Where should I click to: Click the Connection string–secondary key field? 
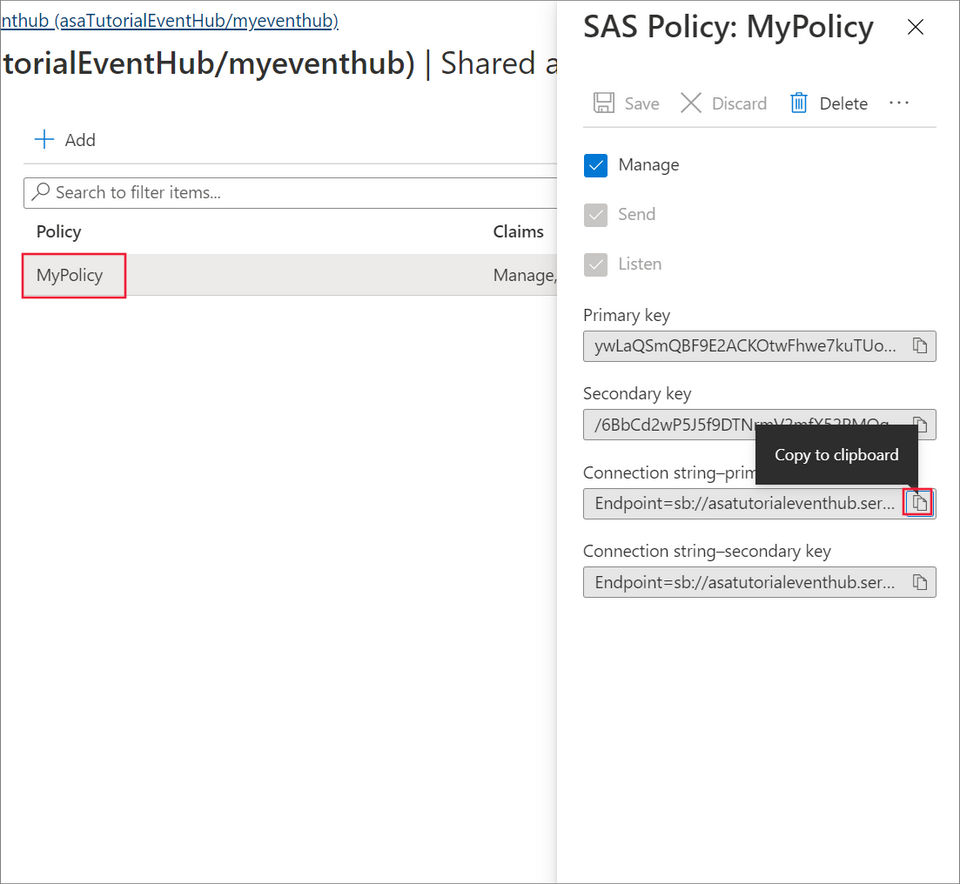pos(759,582)
